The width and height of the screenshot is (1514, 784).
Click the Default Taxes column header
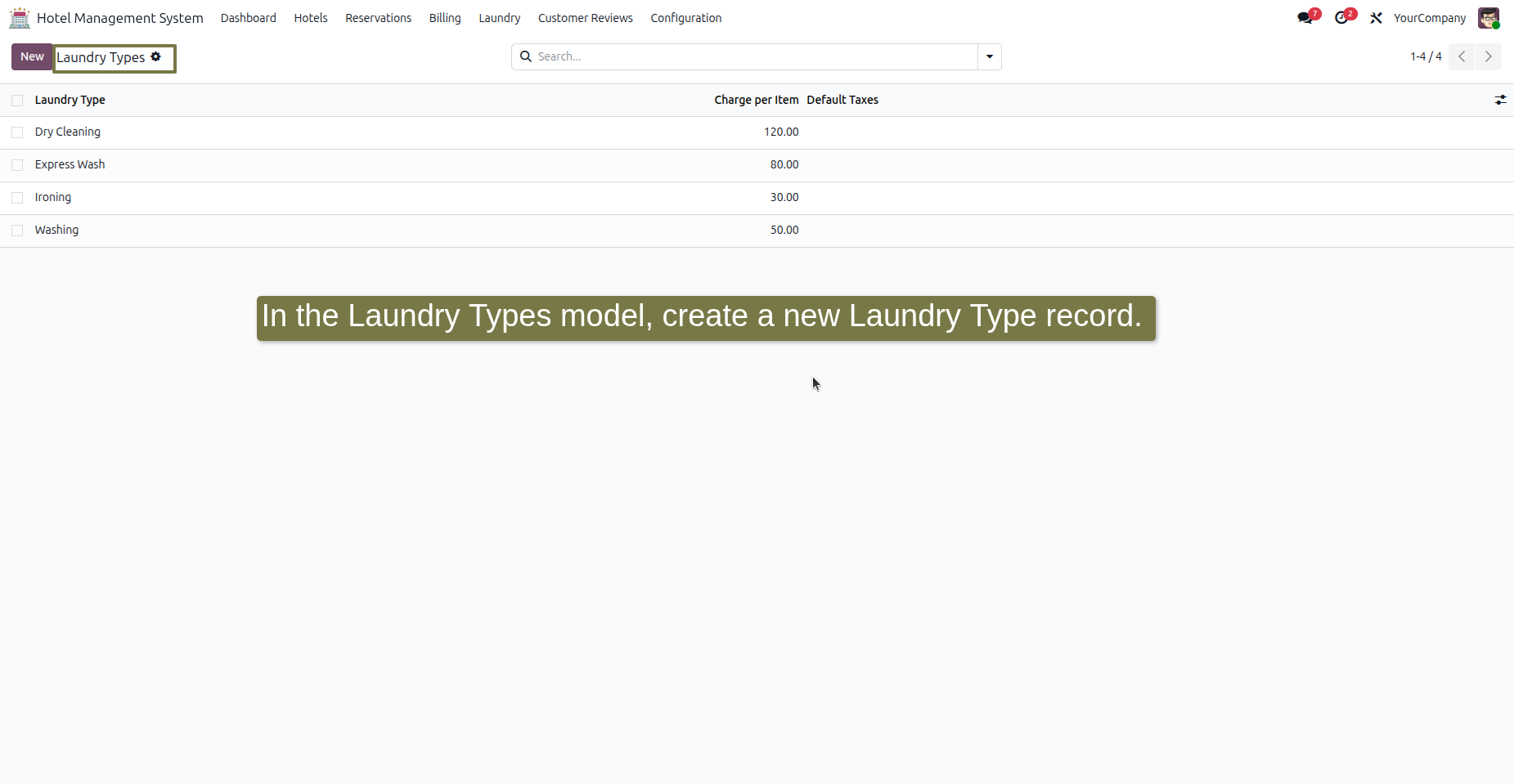pyautogui.click(x=842, y=100)
